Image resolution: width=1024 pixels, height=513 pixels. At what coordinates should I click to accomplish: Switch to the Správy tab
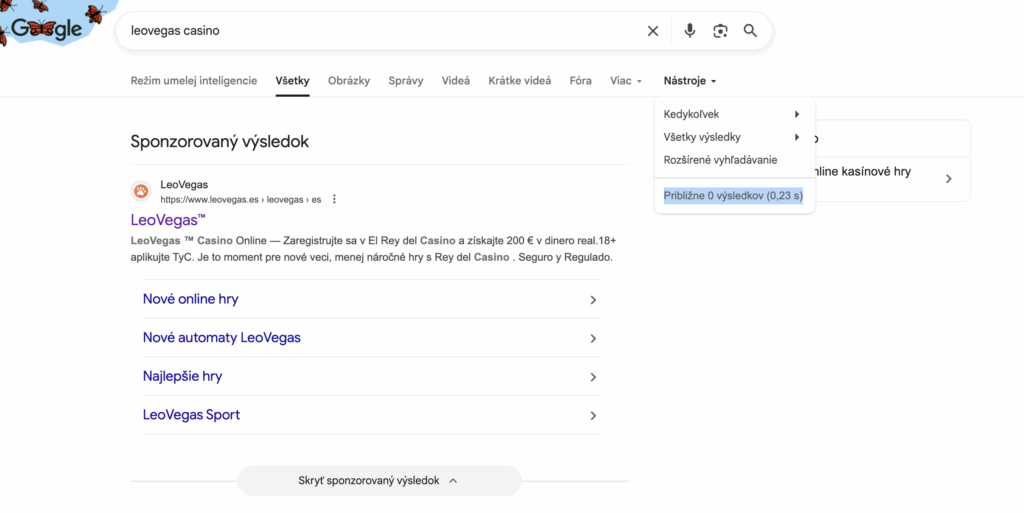coord(406,81)
